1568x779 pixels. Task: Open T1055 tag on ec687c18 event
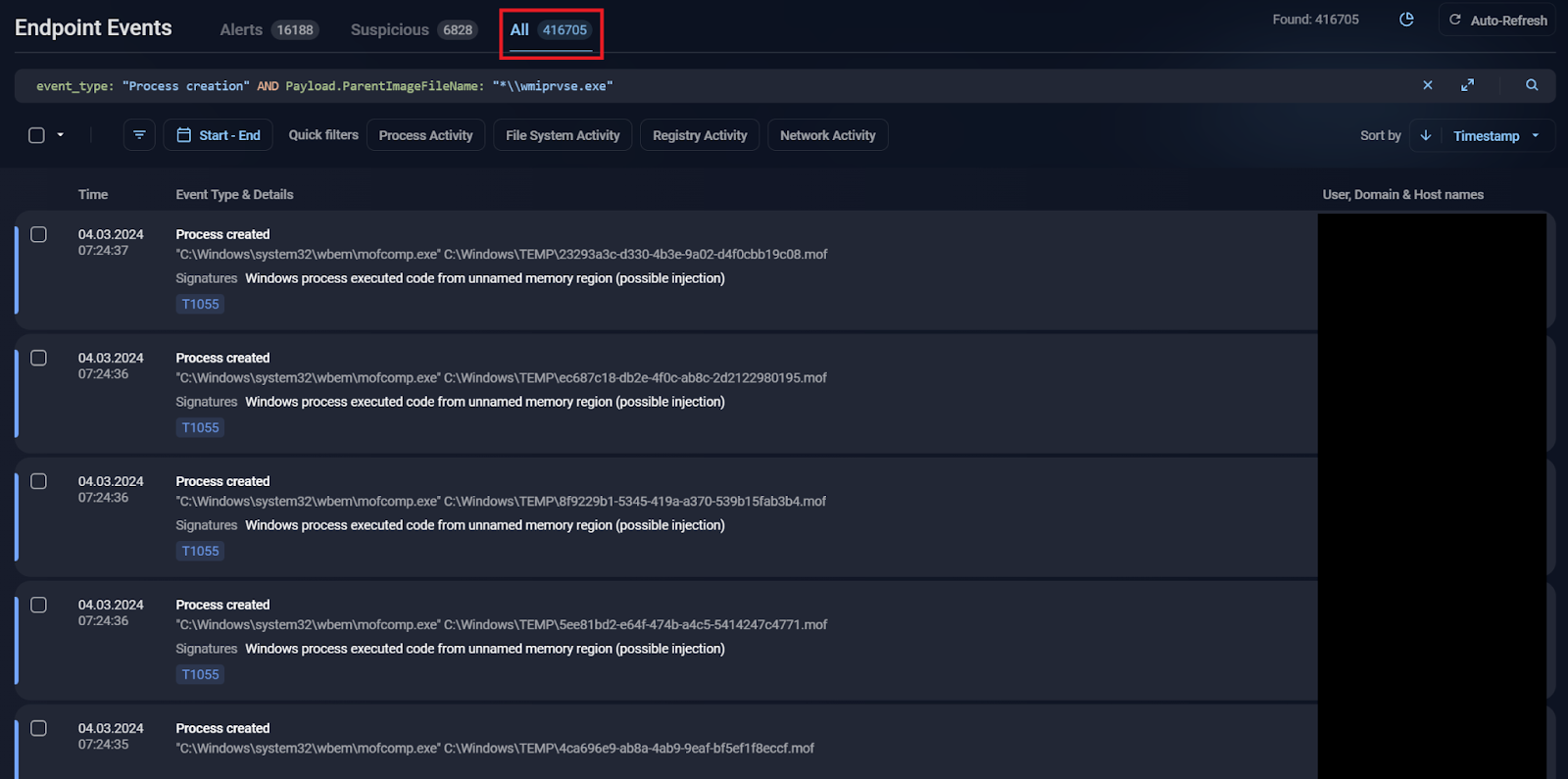[x=200, y=427]
